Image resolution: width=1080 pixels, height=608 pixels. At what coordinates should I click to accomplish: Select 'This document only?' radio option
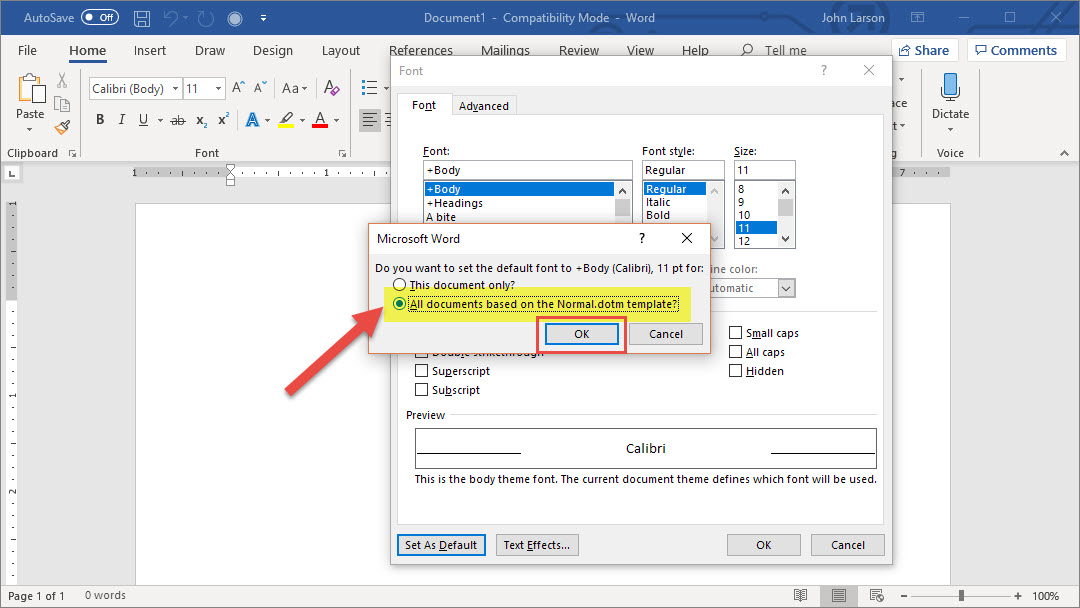pyautogui.click(x=400, y=285)
